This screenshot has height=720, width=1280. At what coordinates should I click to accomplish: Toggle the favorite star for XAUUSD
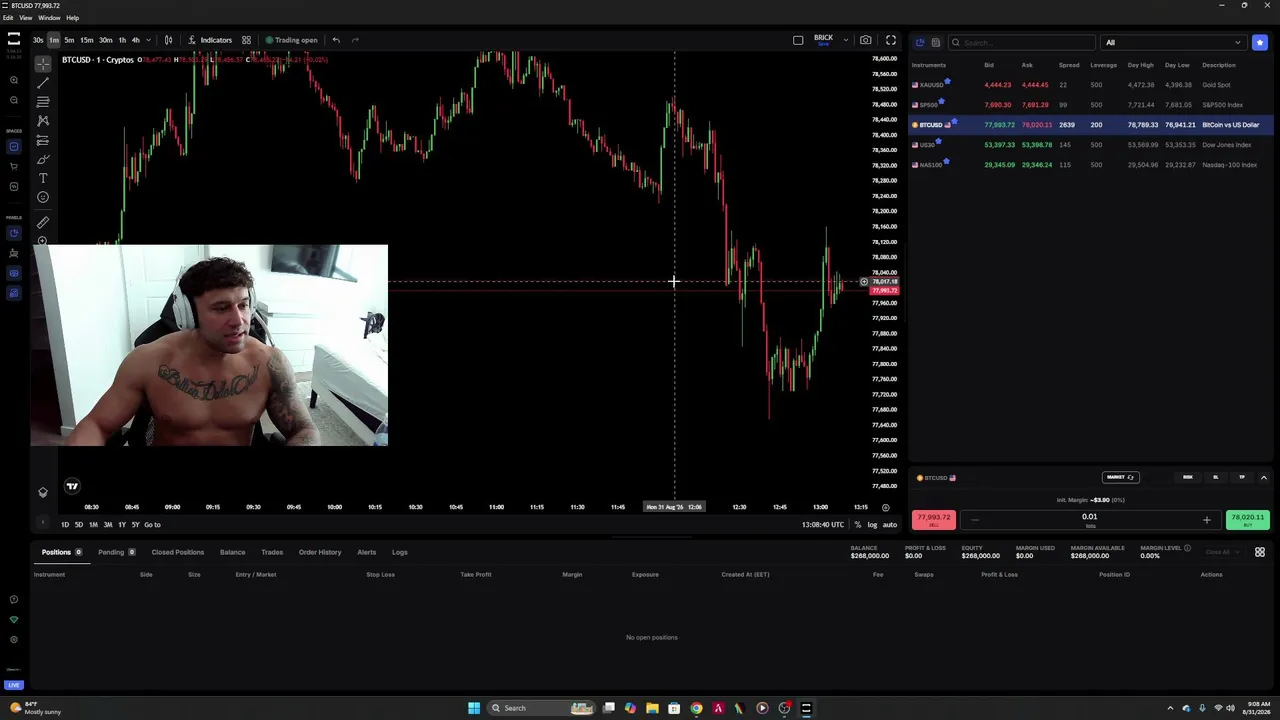pos(947,81)
